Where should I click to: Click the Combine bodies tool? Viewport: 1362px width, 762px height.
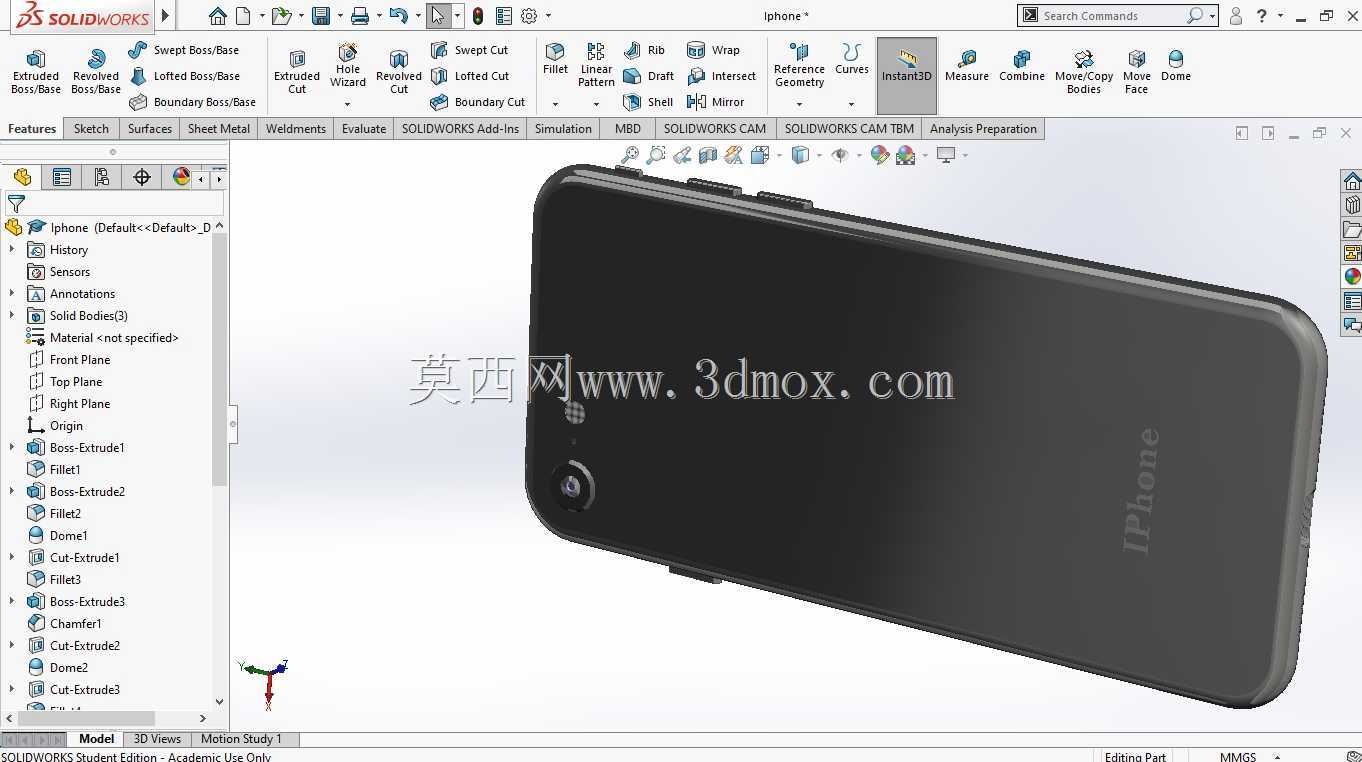pyautogui.click(x=1022, y=66)
